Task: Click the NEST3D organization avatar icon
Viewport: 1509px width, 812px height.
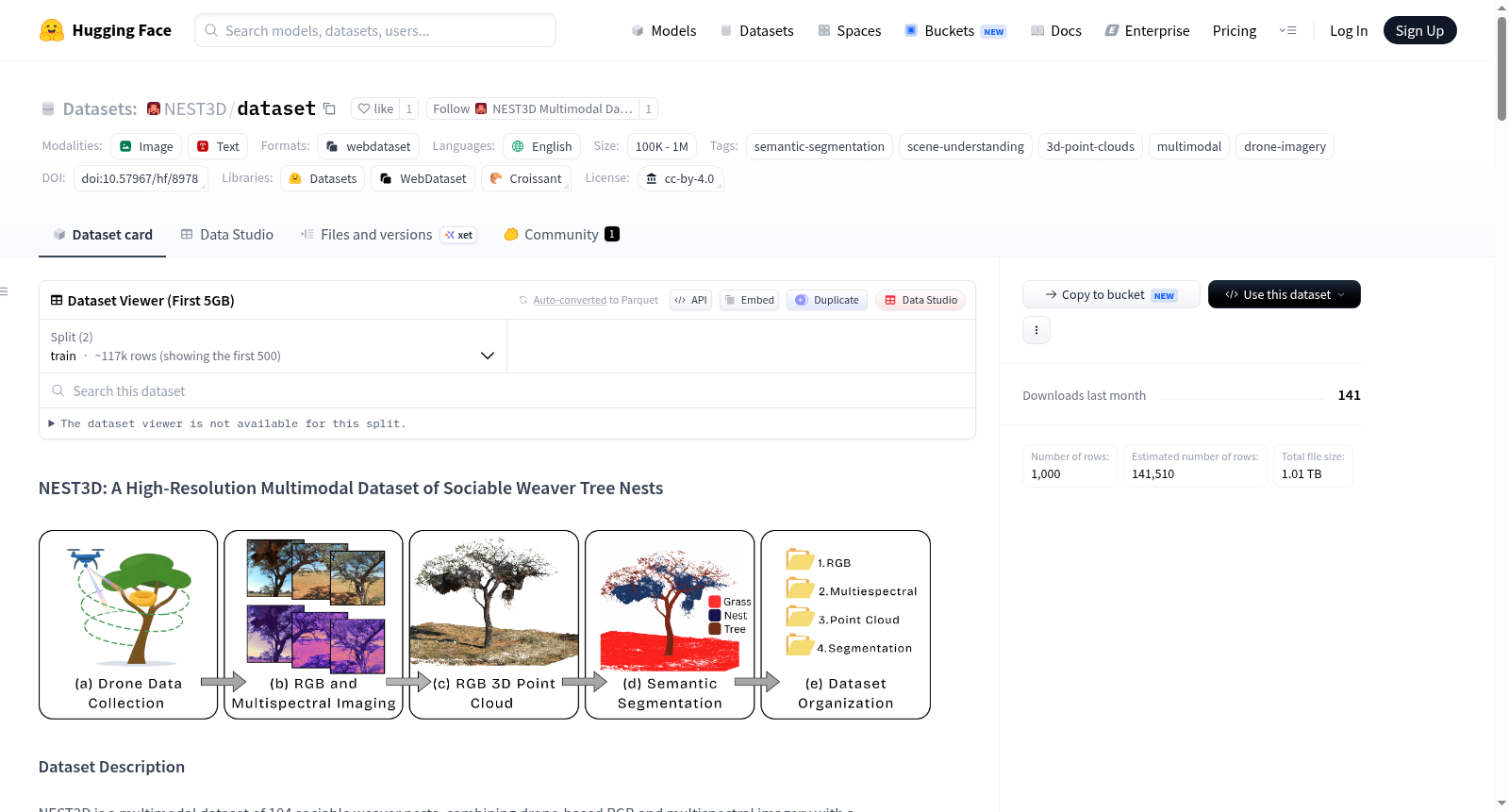Action: (154, 108)
